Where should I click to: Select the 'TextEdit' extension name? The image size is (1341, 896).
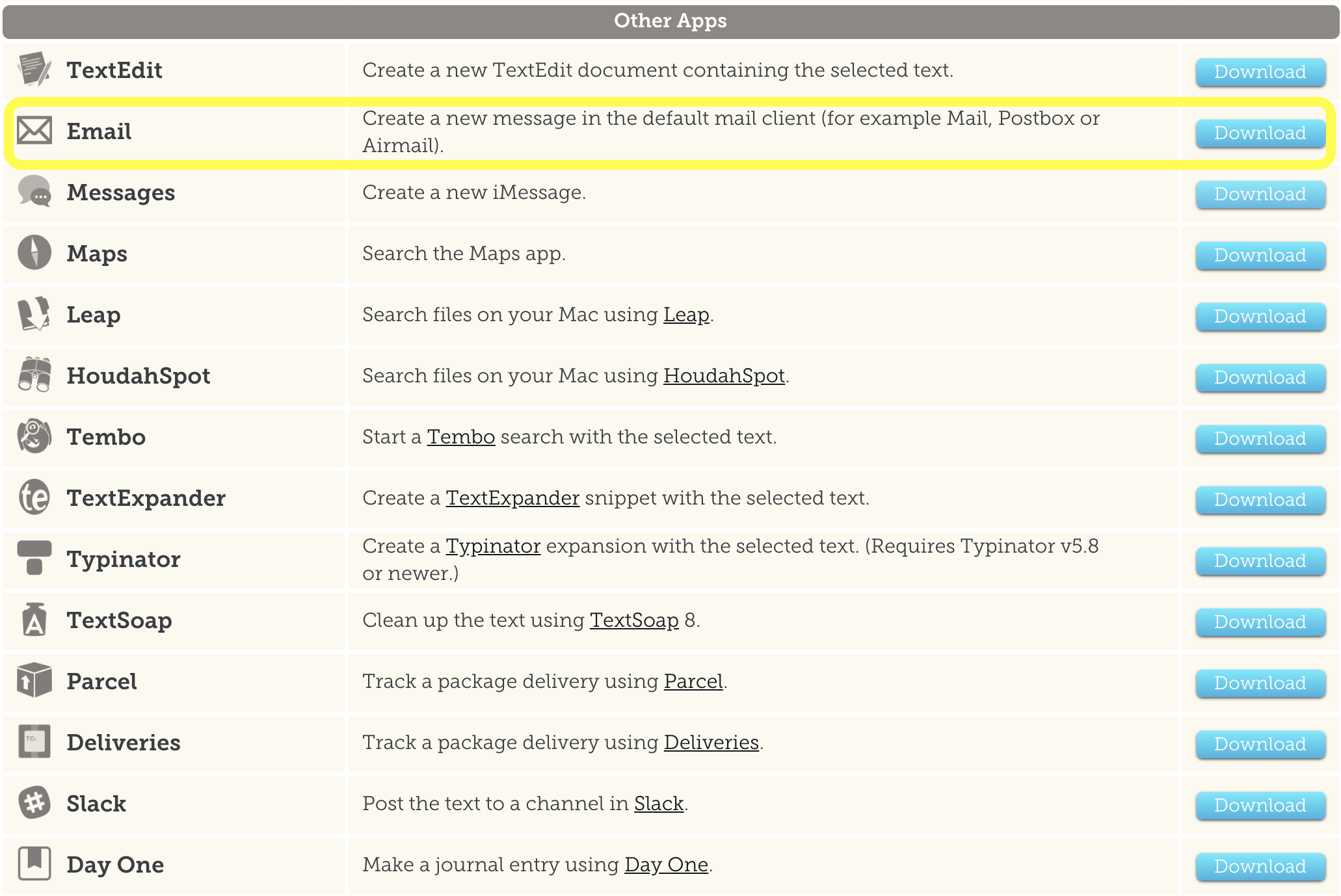point(114,70)
